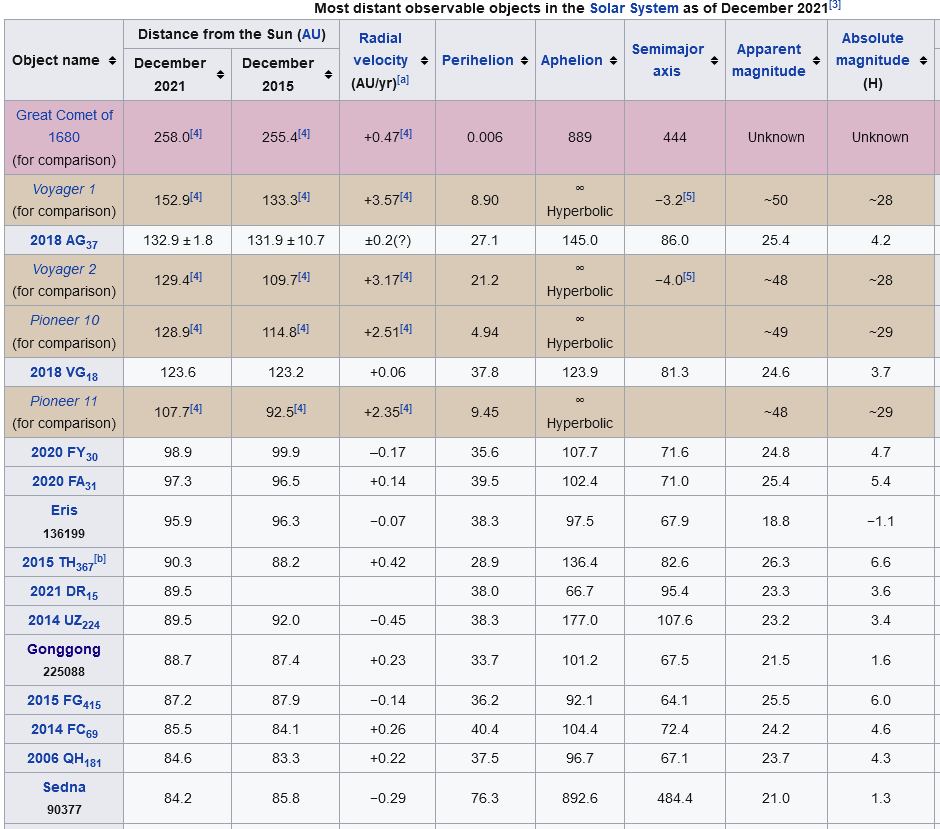Open the 2020 FY30 object link
The width and height of the screenshot is (940, 829).
64,453
